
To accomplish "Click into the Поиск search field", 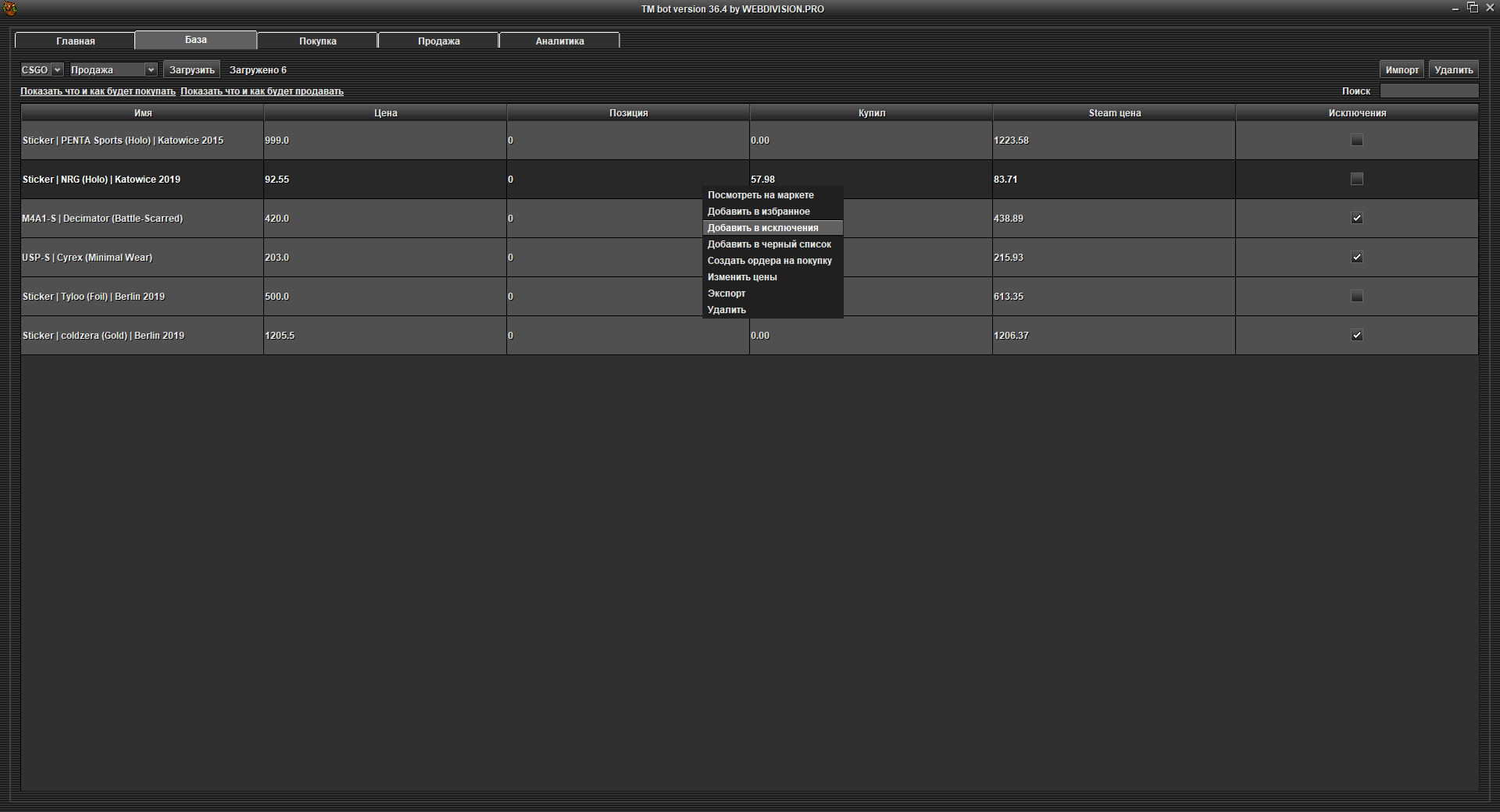I will point(1428,91).
